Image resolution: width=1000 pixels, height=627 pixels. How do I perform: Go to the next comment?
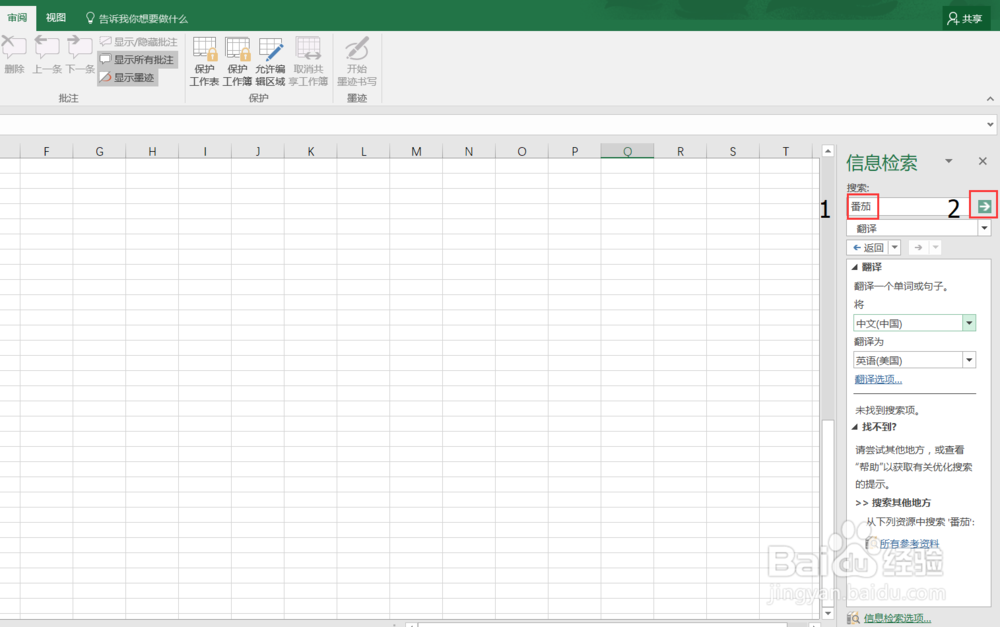tap(80, 55)
